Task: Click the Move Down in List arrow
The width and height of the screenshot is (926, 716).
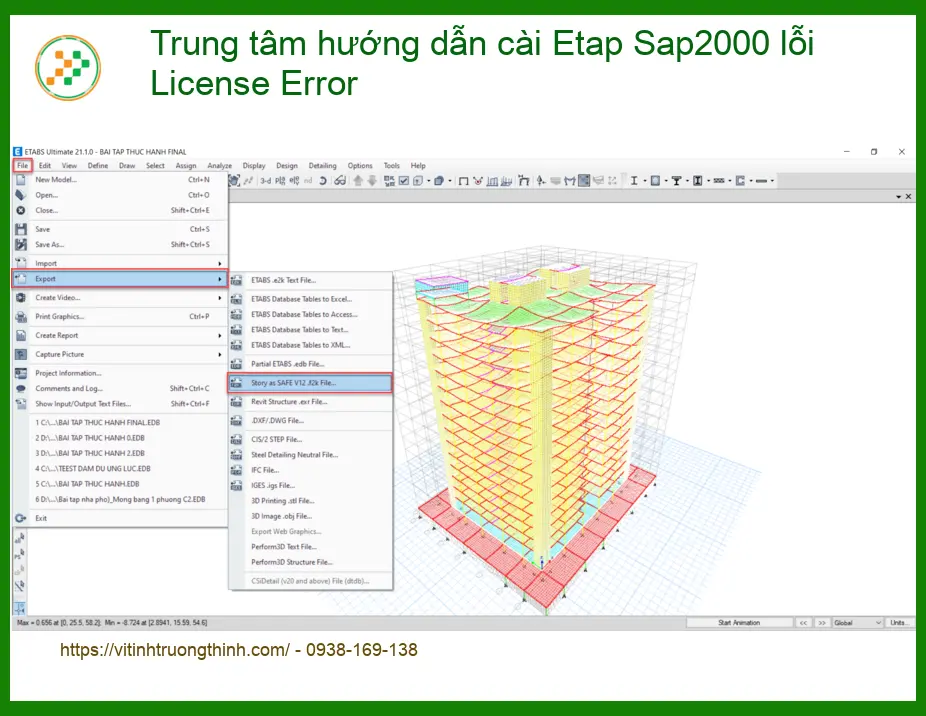Action: 372,181
